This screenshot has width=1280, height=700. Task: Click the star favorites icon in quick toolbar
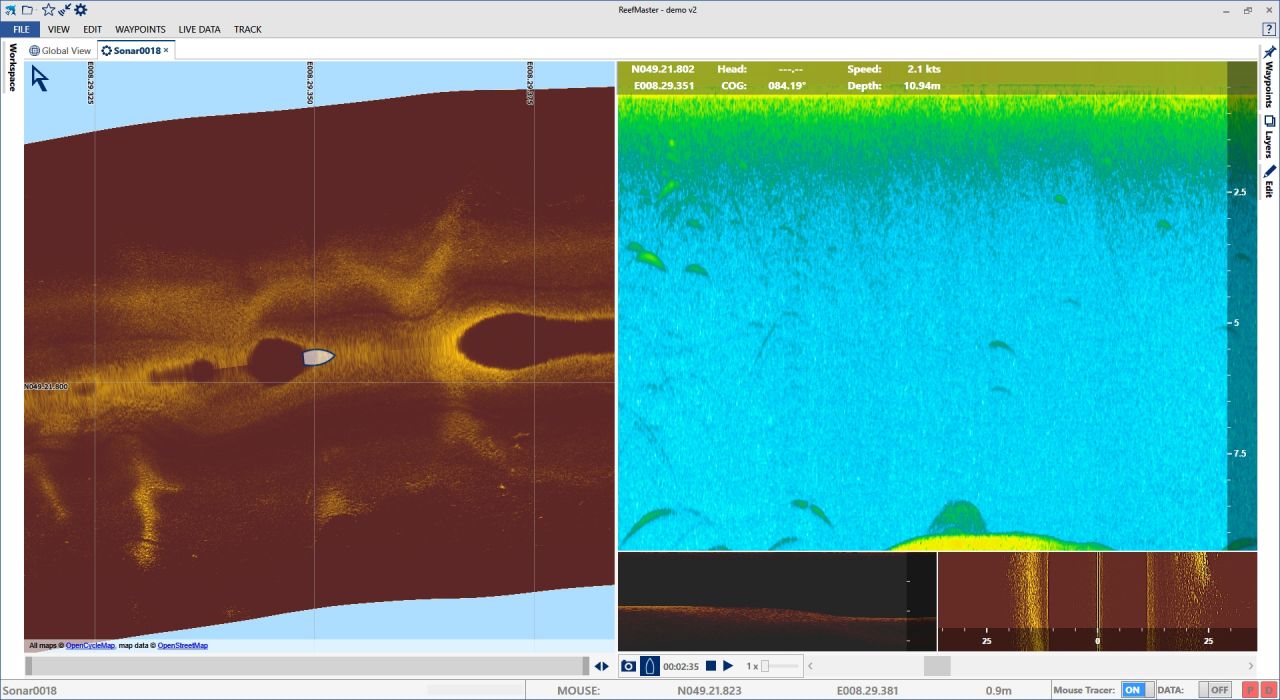(48, 9)
